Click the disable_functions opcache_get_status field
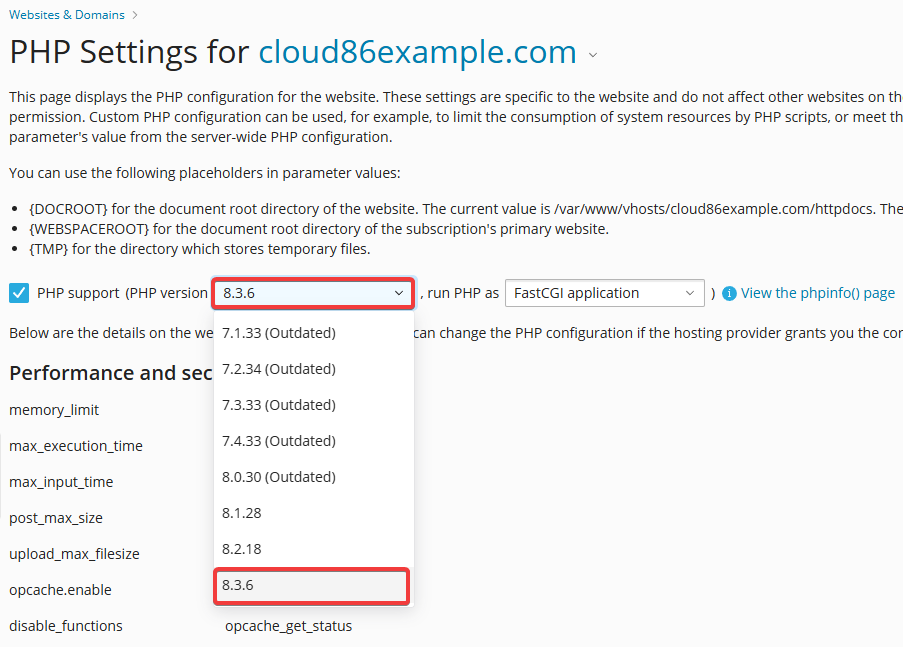 [289, 626]
